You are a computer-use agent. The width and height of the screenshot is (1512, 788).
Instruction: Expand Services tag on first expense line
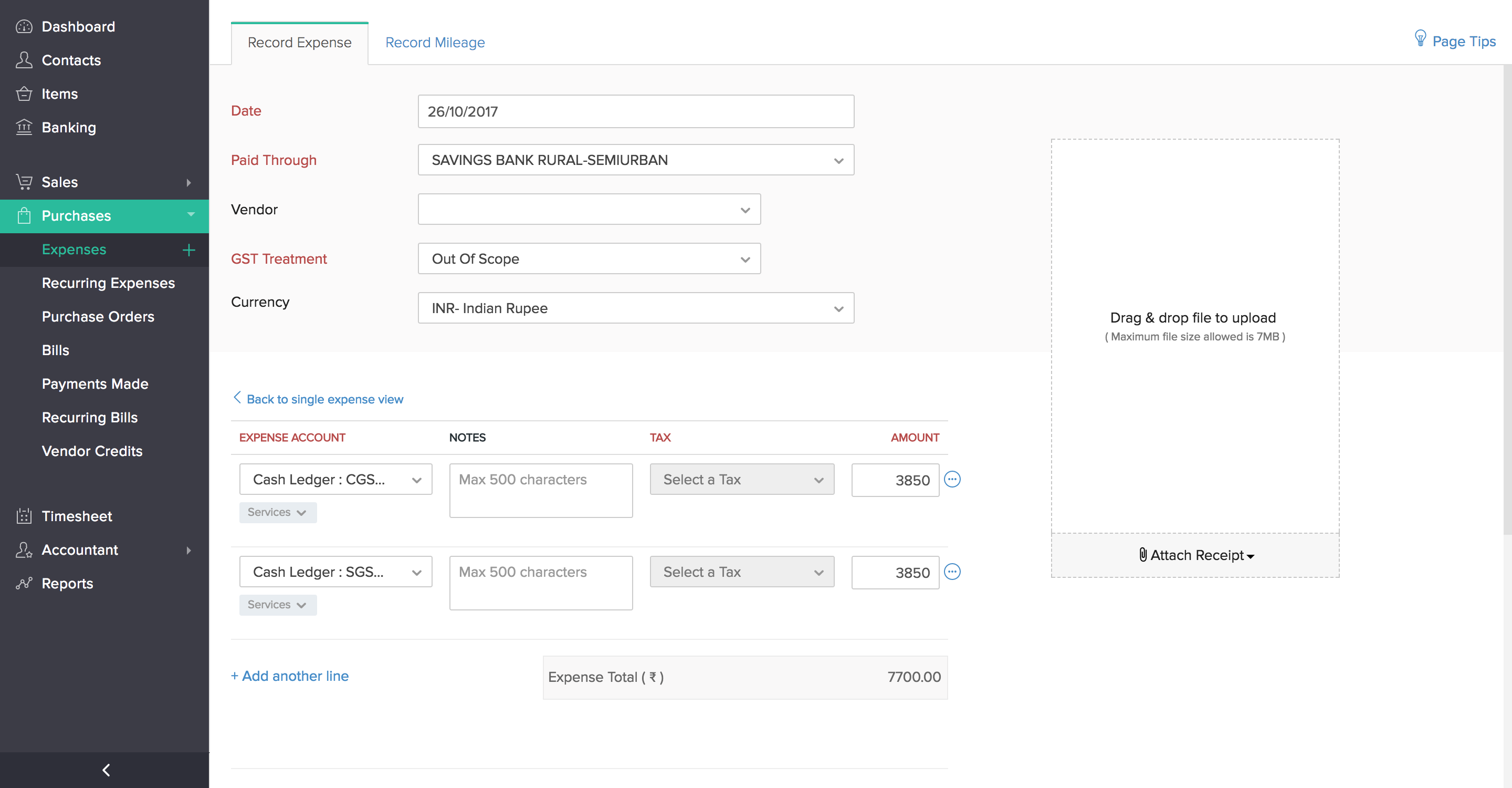(278, 511)
